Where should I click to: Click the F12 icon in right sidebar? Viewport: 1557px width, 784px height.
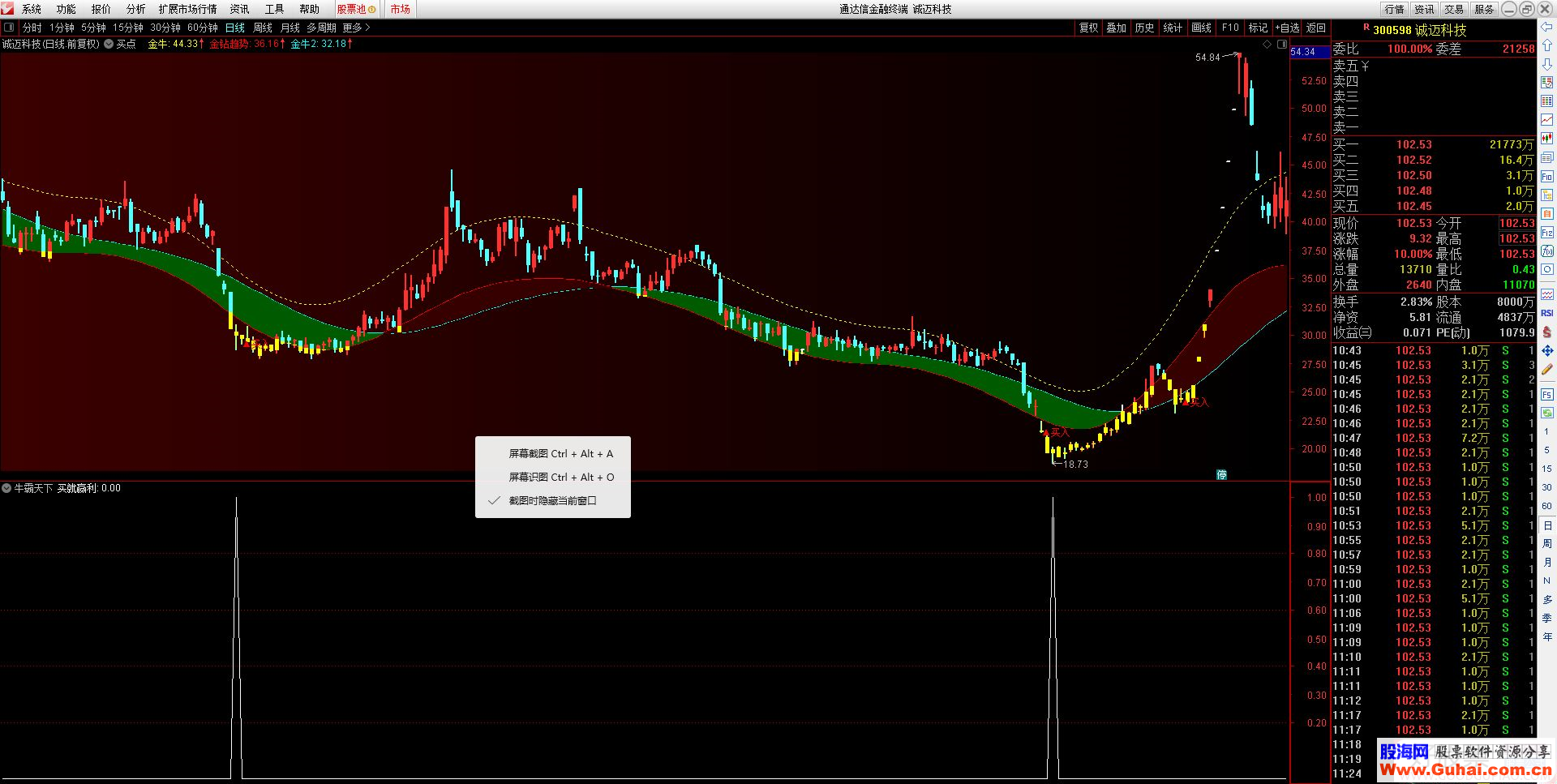point(1547,233)
